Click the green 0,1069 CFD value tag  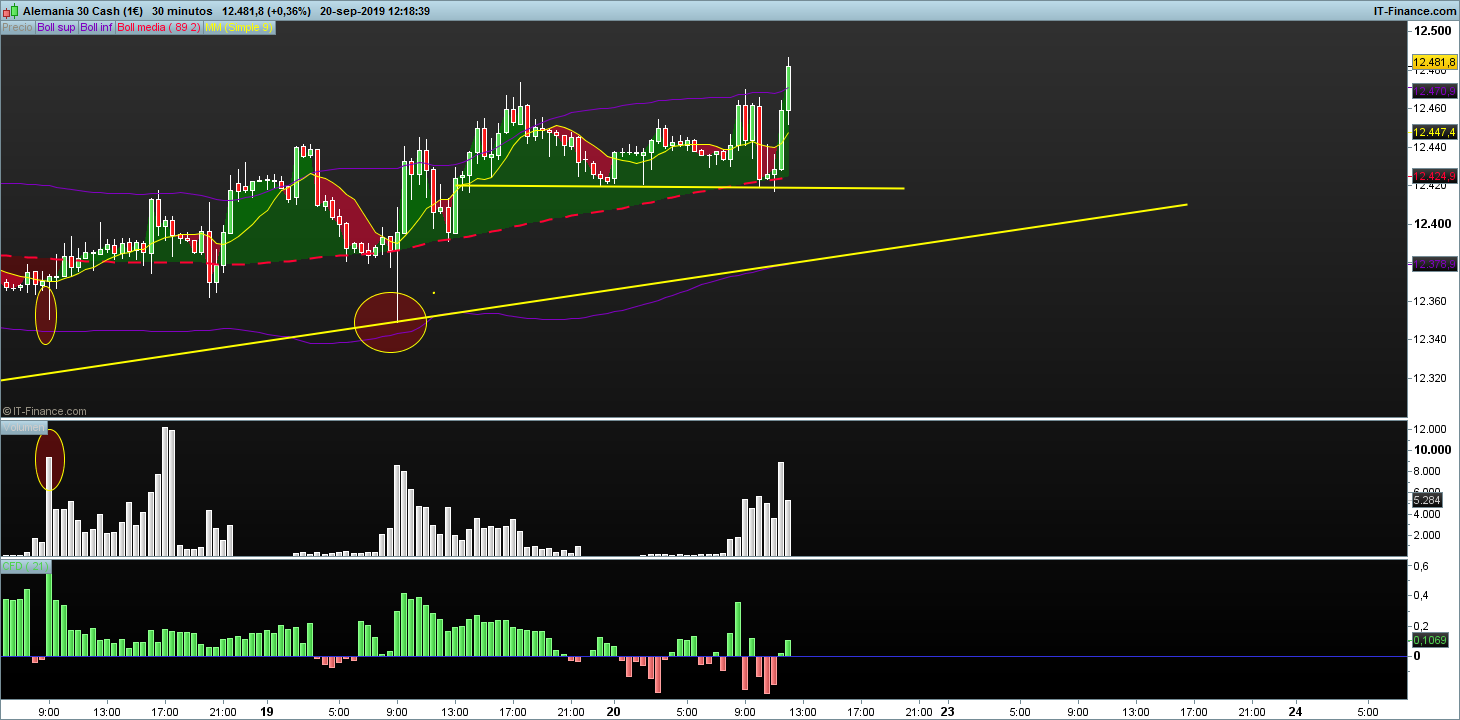[1429, 640]
